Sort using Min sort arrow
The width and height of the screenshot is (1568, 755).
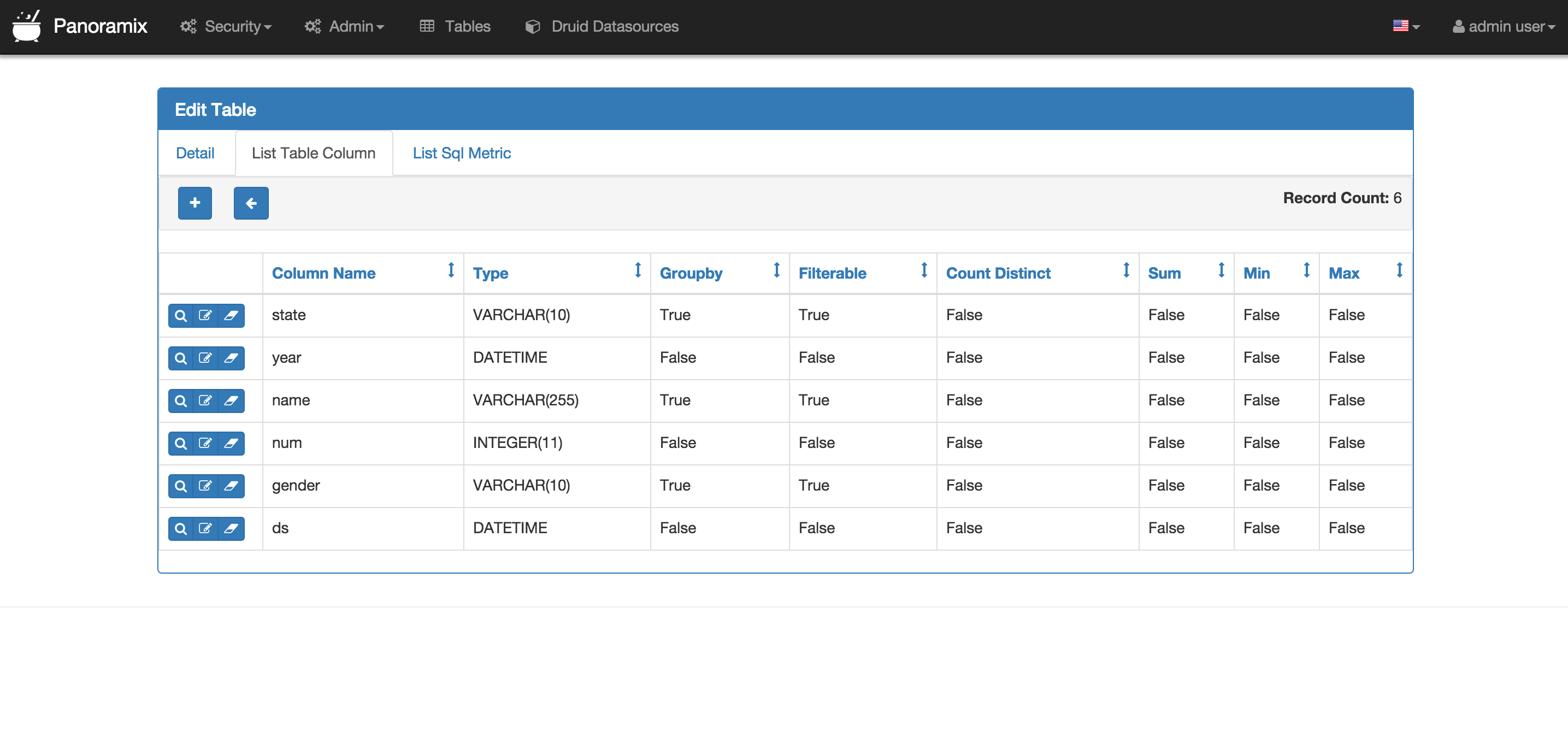pyautogui.click(x=1306, y=270)
